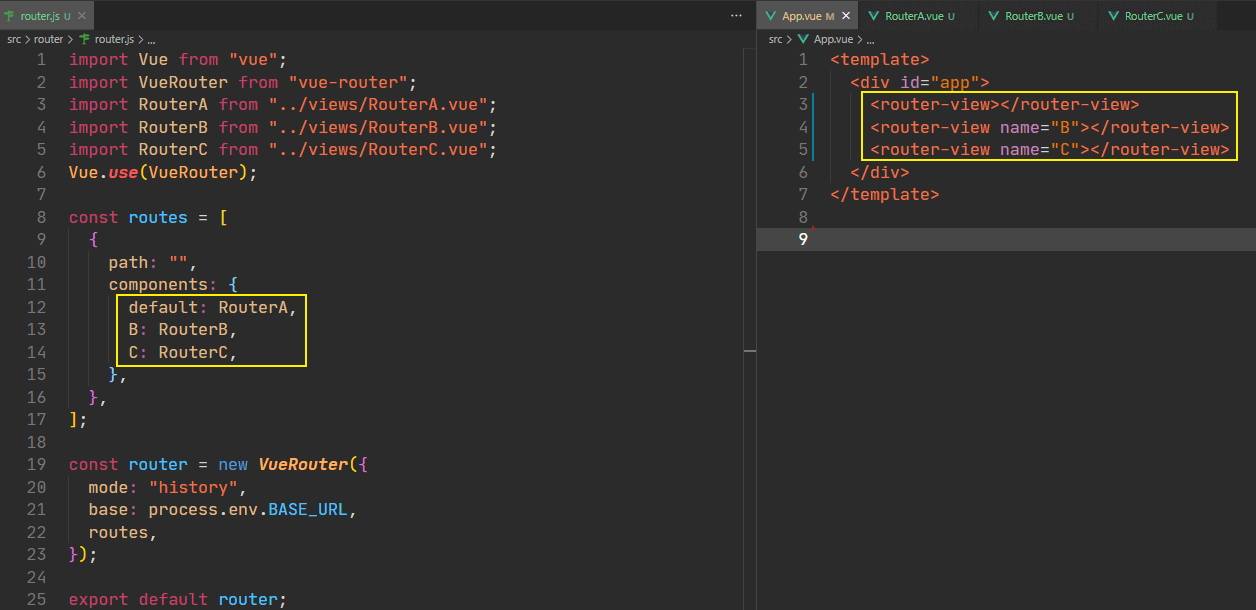Expand the symbol '...' breadcrumb after router.js
Image resolution: width=1256 pixels, height=610 pixels.
point(150,39)
